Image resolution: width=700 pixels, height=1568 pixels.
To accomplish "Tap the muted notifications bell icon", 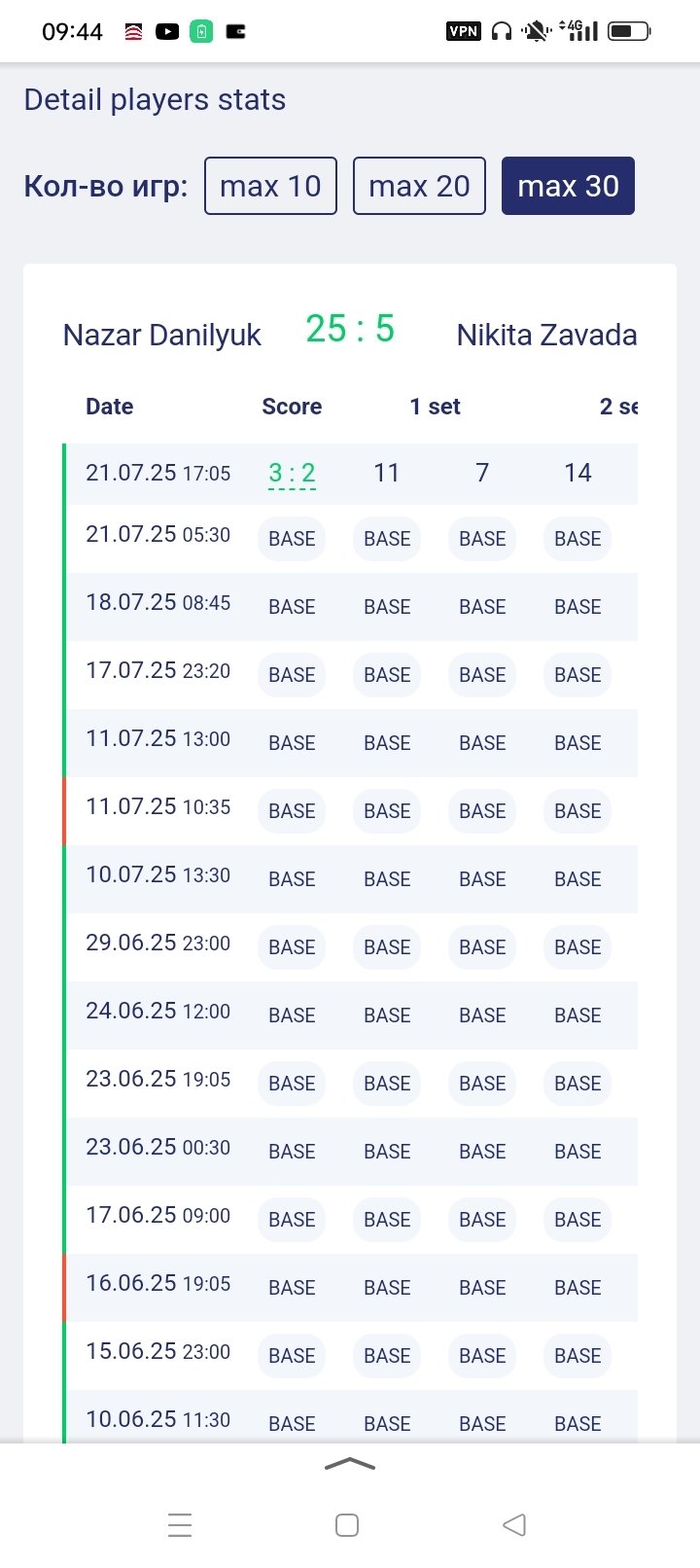I will point(535,31).
